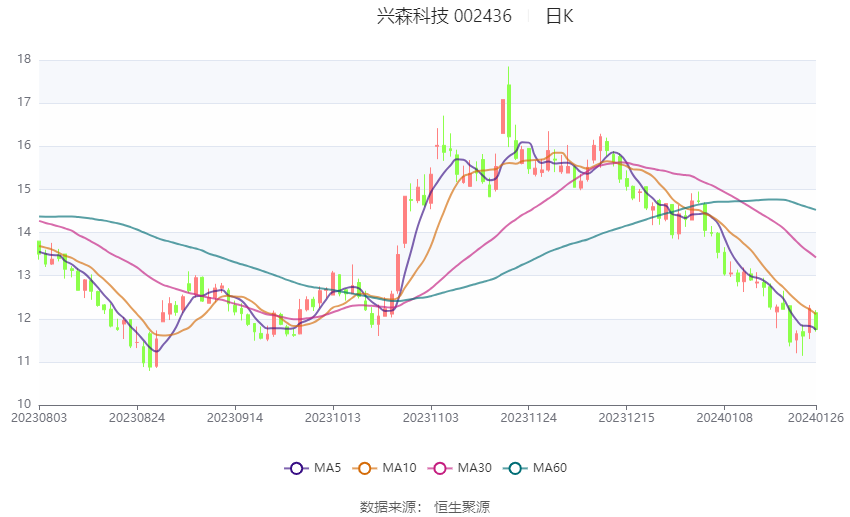Select the 20231103 date on the x-axis
850x517 pixels.
429,417
